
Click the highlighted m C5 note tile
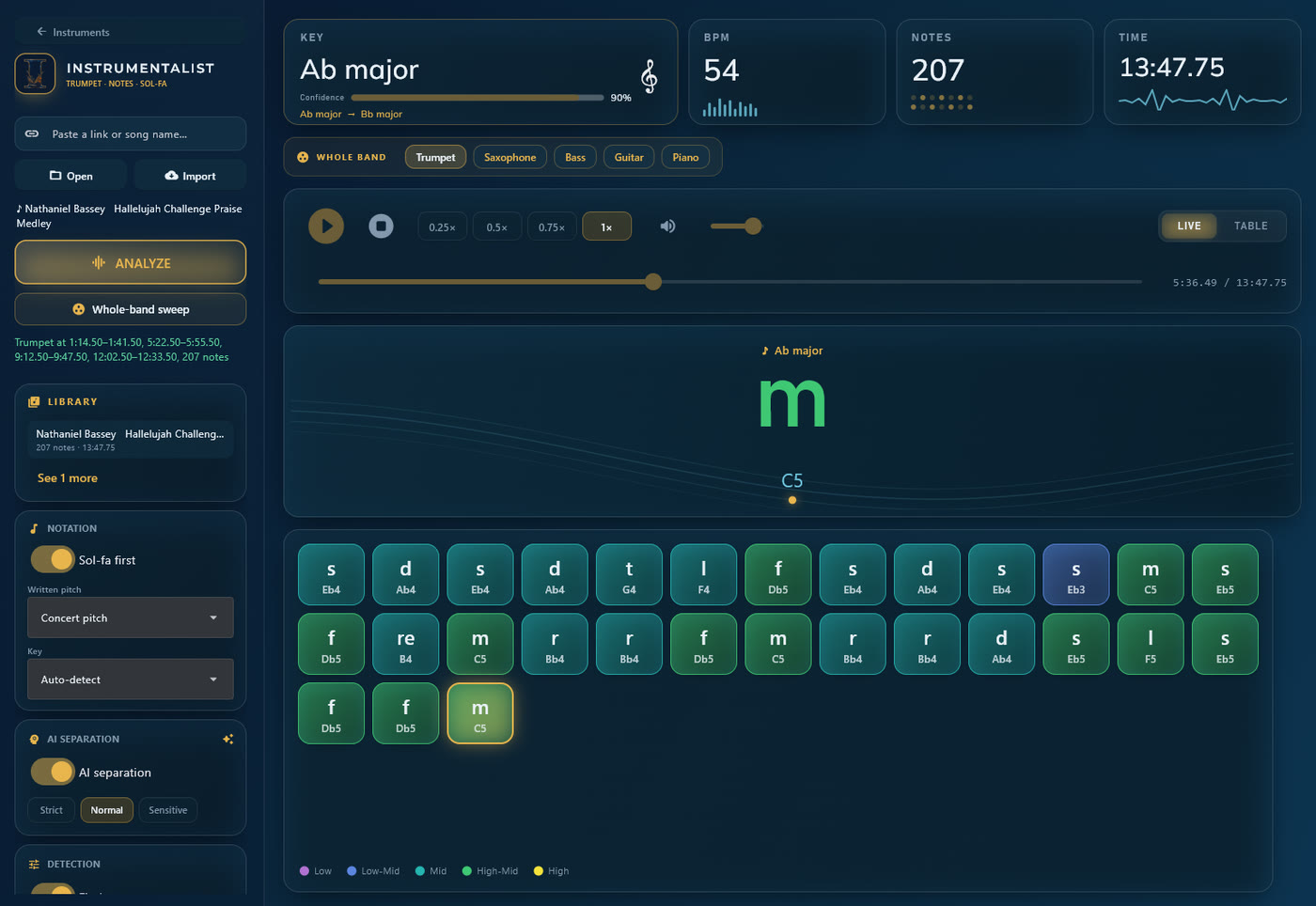480,713
